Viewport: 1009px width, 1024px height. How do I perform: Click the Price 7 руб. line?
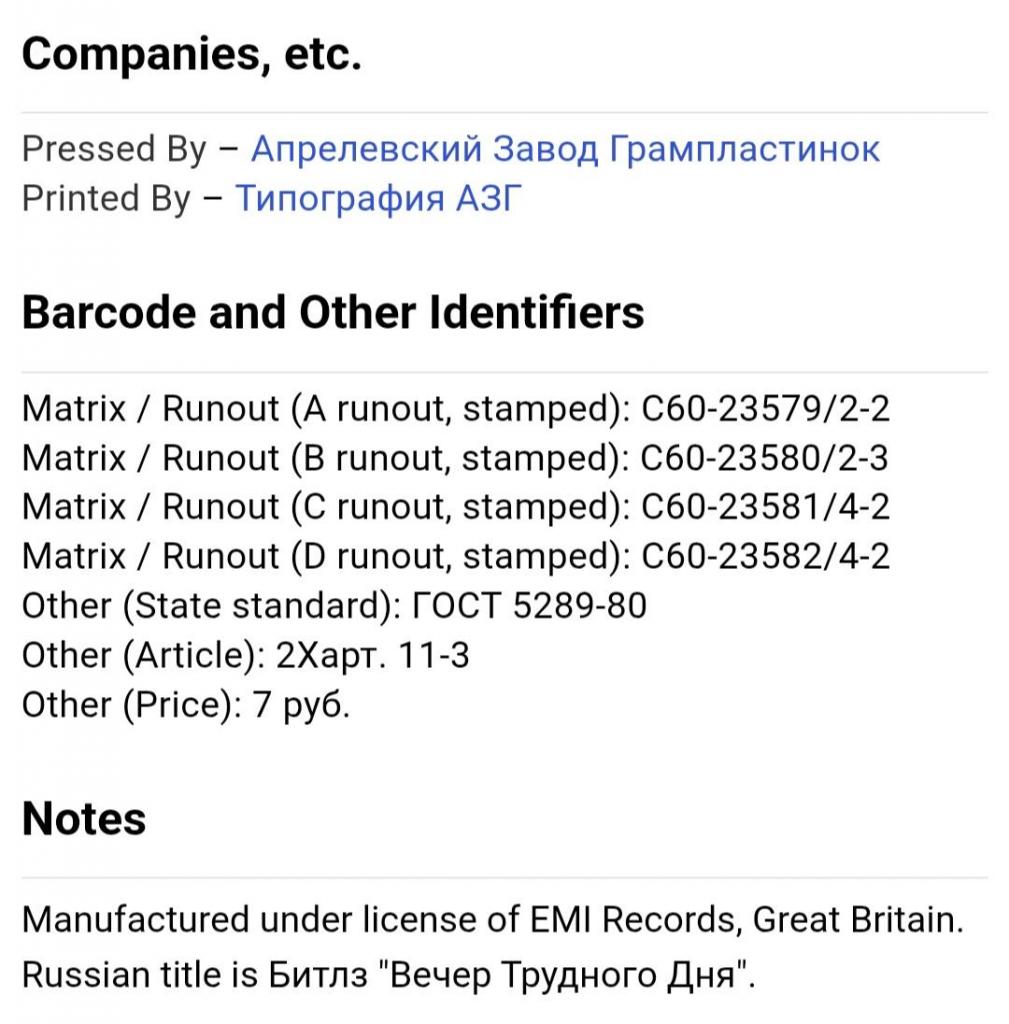(x=186, y=706)
